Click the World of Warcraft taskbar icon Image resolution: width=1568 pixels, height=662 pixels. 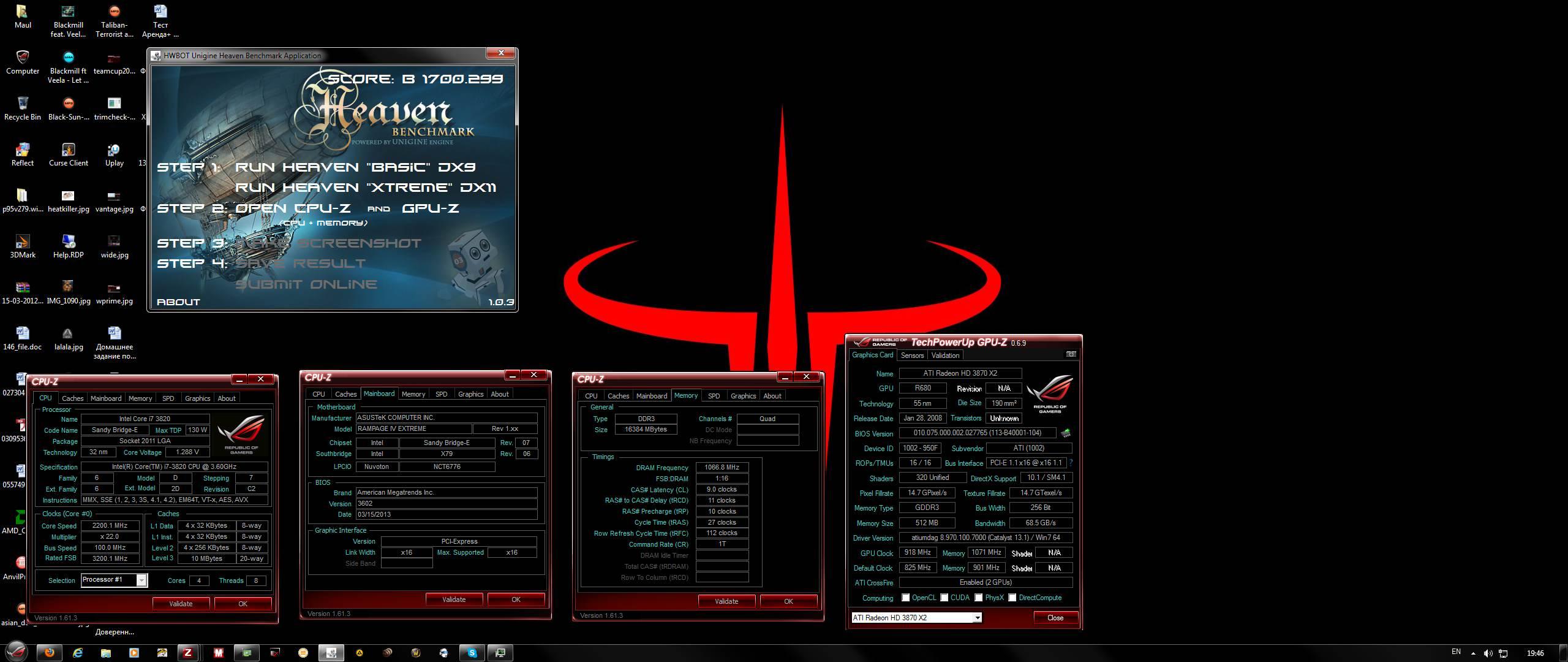pyautogui.click(x=416, y=653)
